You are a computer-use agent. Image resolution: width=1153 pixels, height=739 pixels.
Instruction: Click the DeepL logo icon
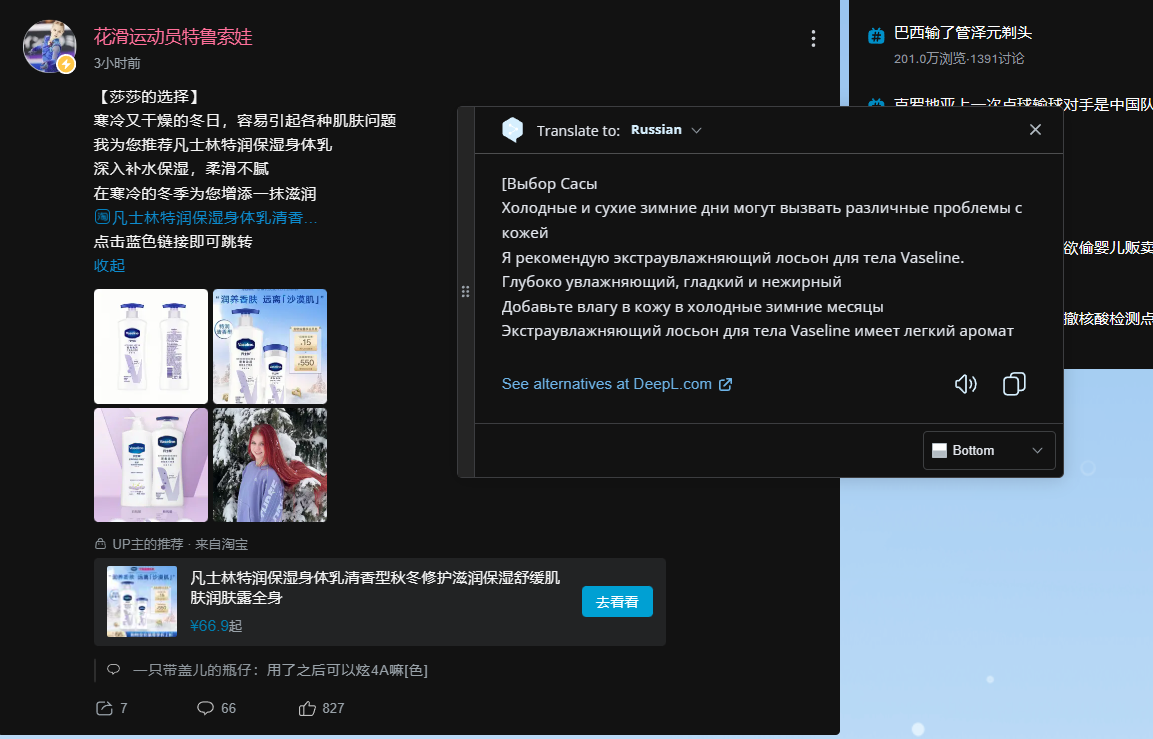pyautogui.click(x=512, y=130)
